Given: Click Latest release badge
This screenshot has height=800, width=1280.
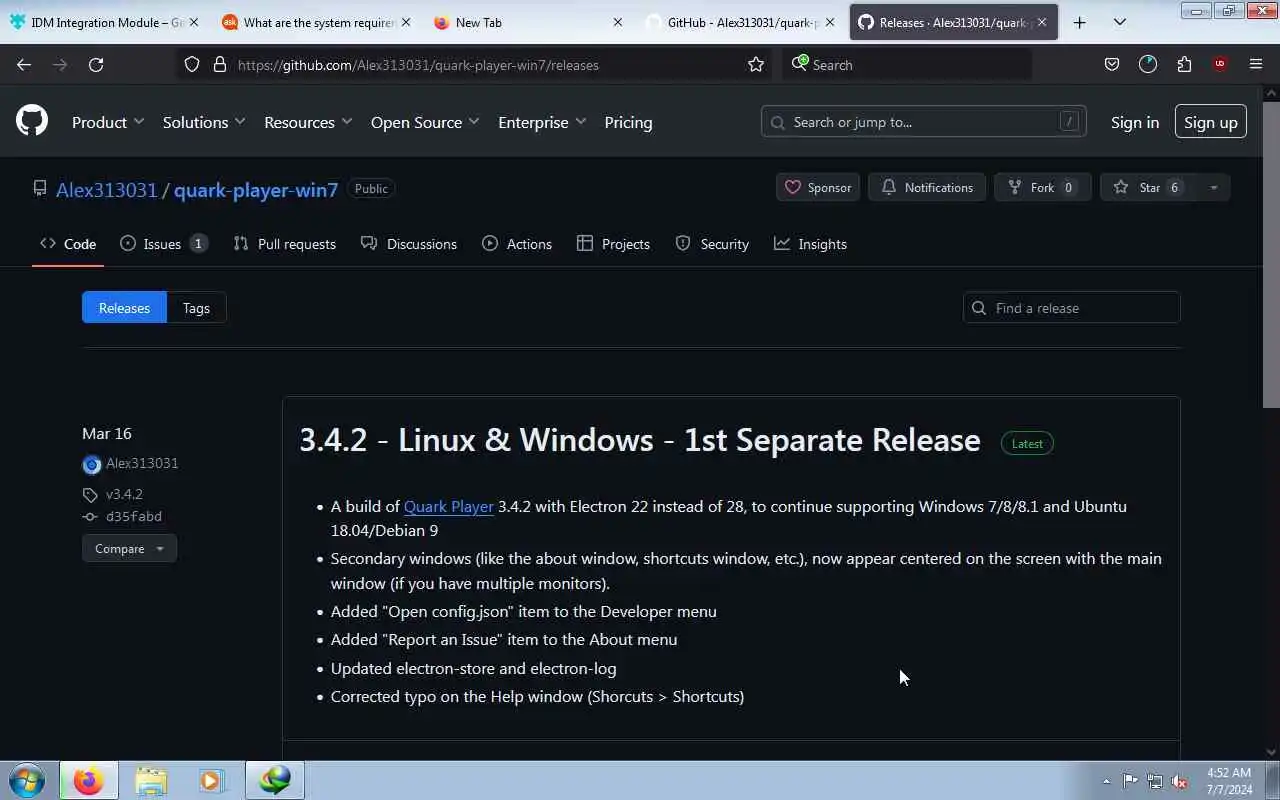Looking at the screenshot, I should coord(1027,444).
